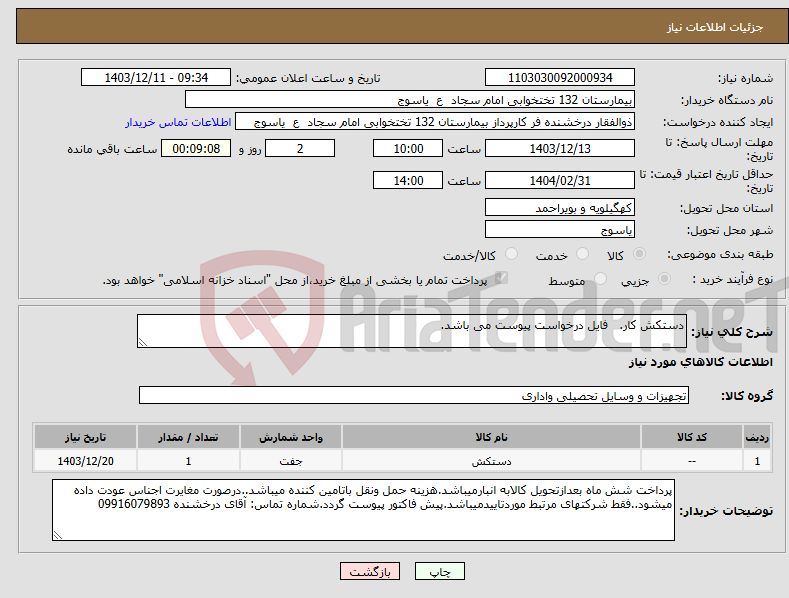Click the جزئیات اطلاعات نیاز header title

pos(715,27)
